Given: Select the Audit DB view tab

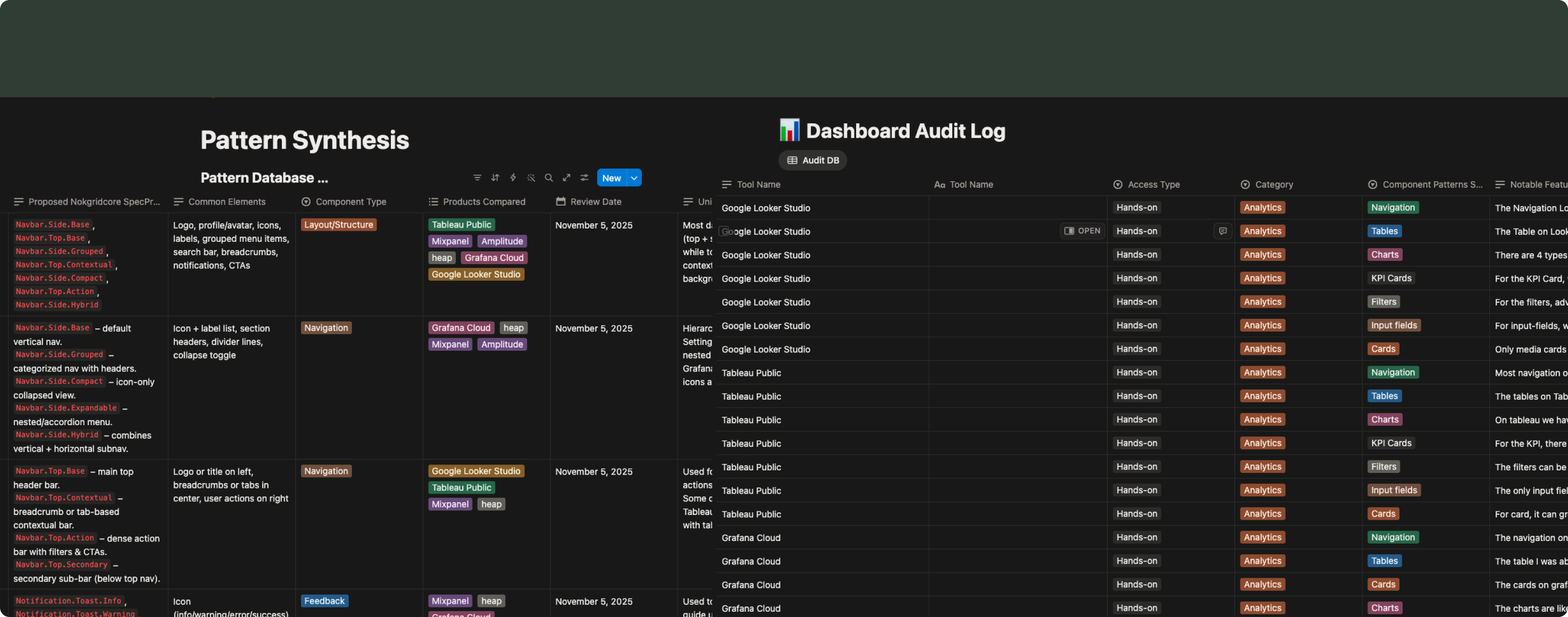Looking at the screenshot, I should pyautogui.click(x=812, y=160).
